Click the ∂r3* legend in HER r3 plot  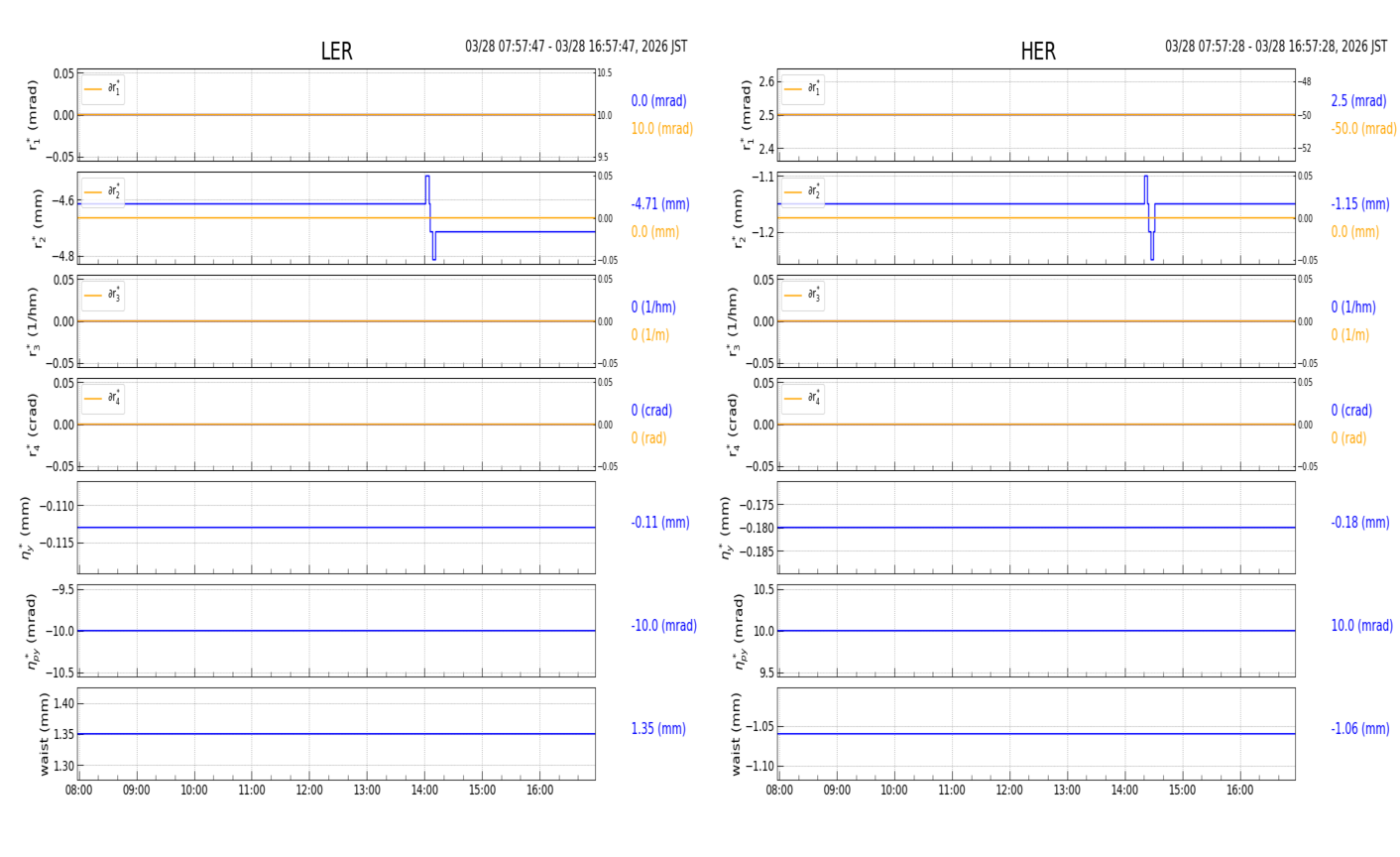coord(802,296)
